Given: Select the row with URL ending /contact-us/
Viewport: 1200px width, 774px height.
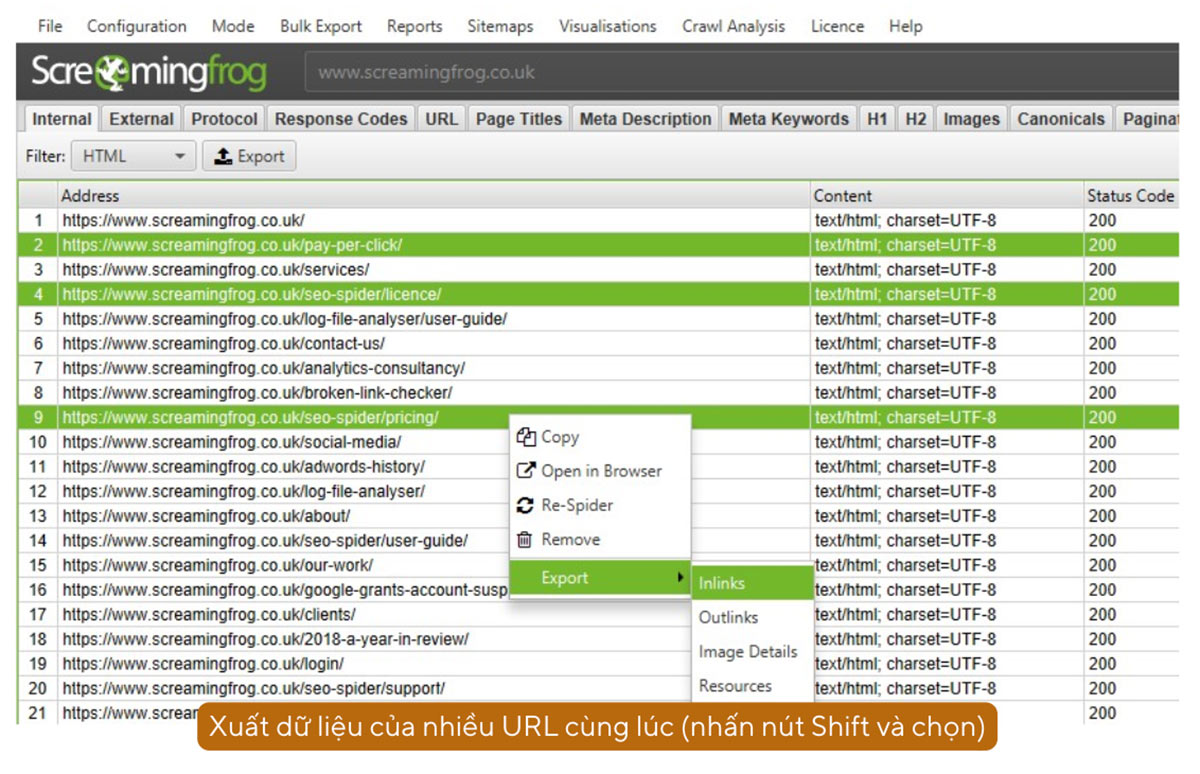Looking at the screenshot, I should click(x=598, y=343).
